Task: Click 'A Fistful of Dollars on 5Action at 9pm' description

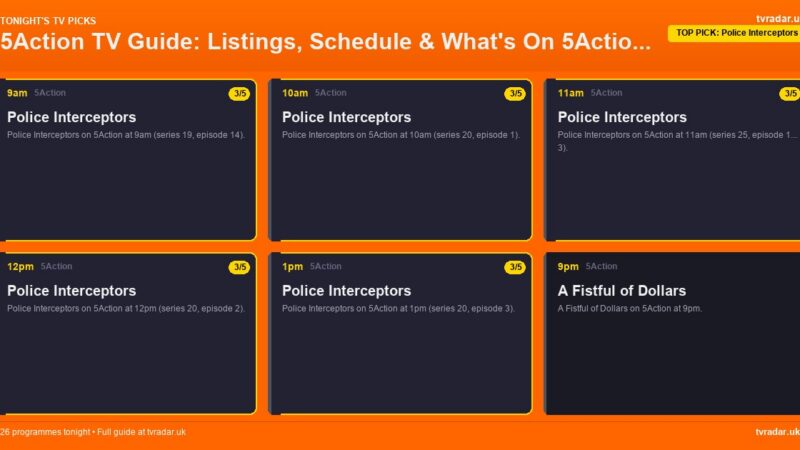Action: (630, 309)
